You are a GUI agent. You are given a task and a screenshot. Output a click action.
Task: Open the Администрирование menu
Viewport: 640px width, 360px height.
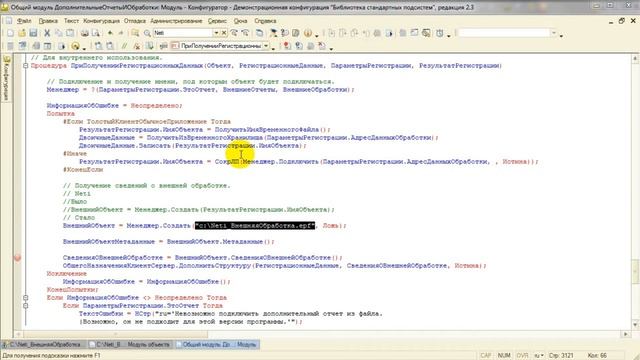176,21
